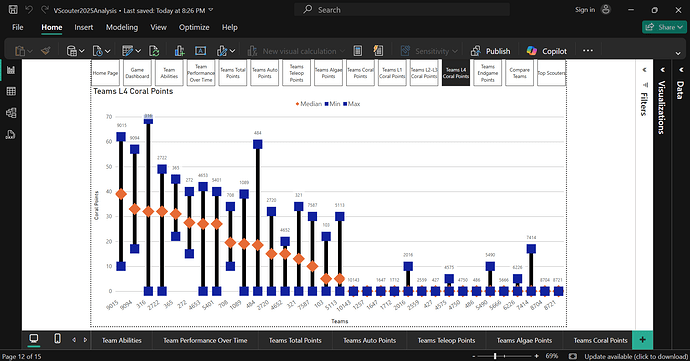The image size is (690, 361).
Task: Open Report view in left sidebar
Action: [11, 70]
